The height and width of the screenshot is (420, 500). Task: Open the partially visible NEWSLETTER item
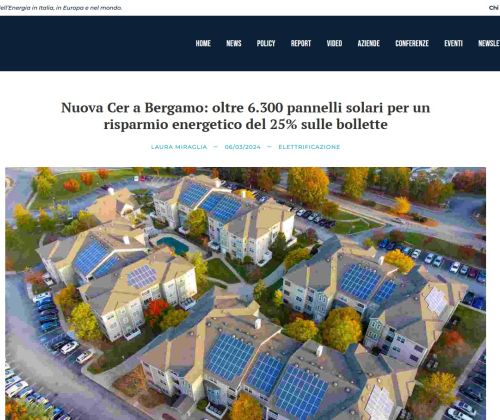point(489,43)
